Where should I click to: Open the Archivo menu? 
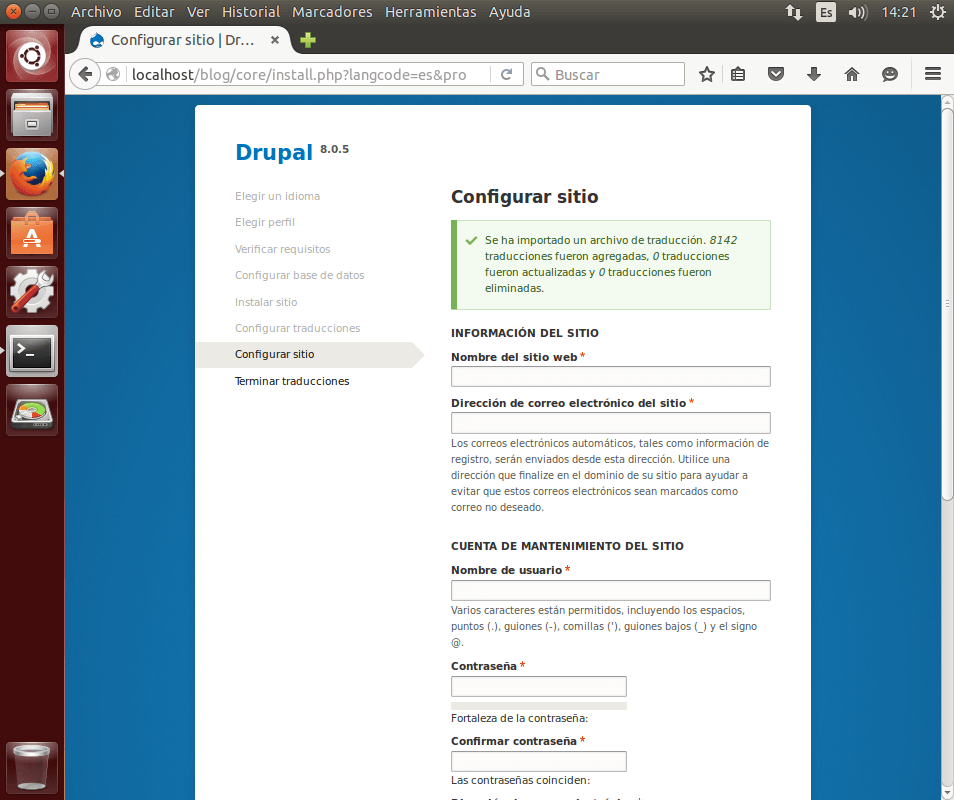96,12
